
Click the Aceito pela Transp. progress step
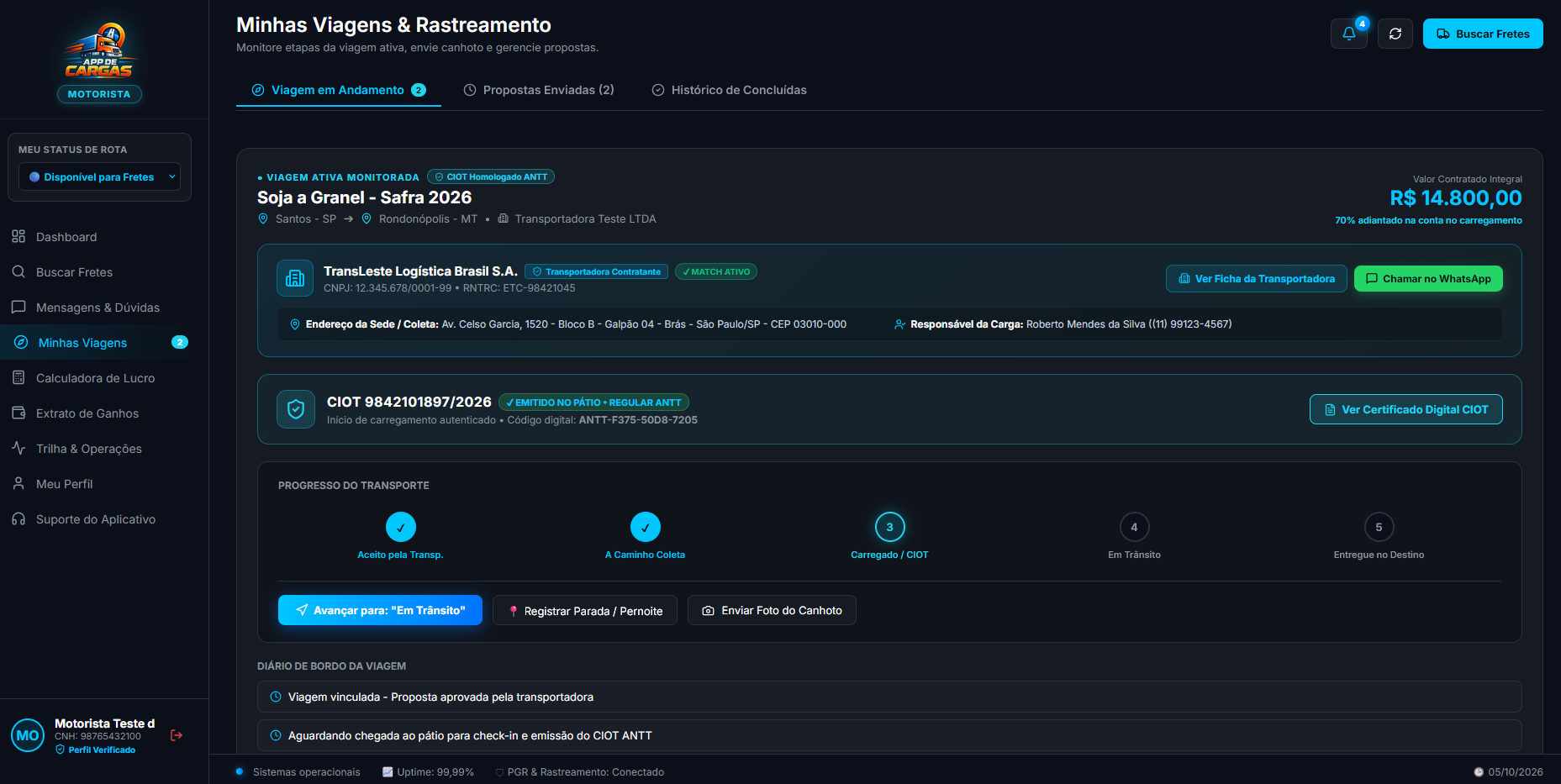[x=401, y=535]
